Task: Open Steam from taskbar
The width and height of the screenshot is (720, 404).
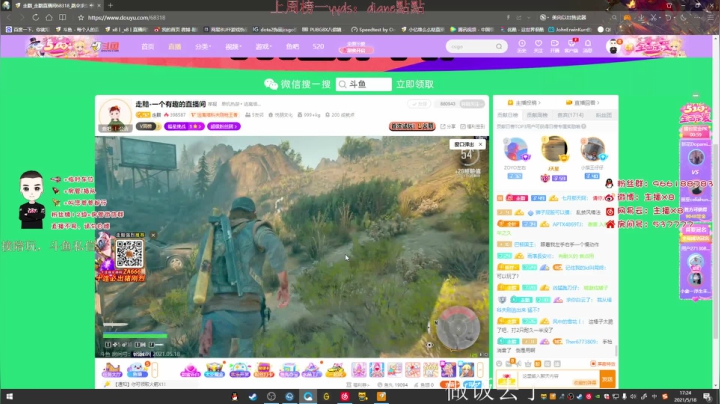Action: pos(253,397)
